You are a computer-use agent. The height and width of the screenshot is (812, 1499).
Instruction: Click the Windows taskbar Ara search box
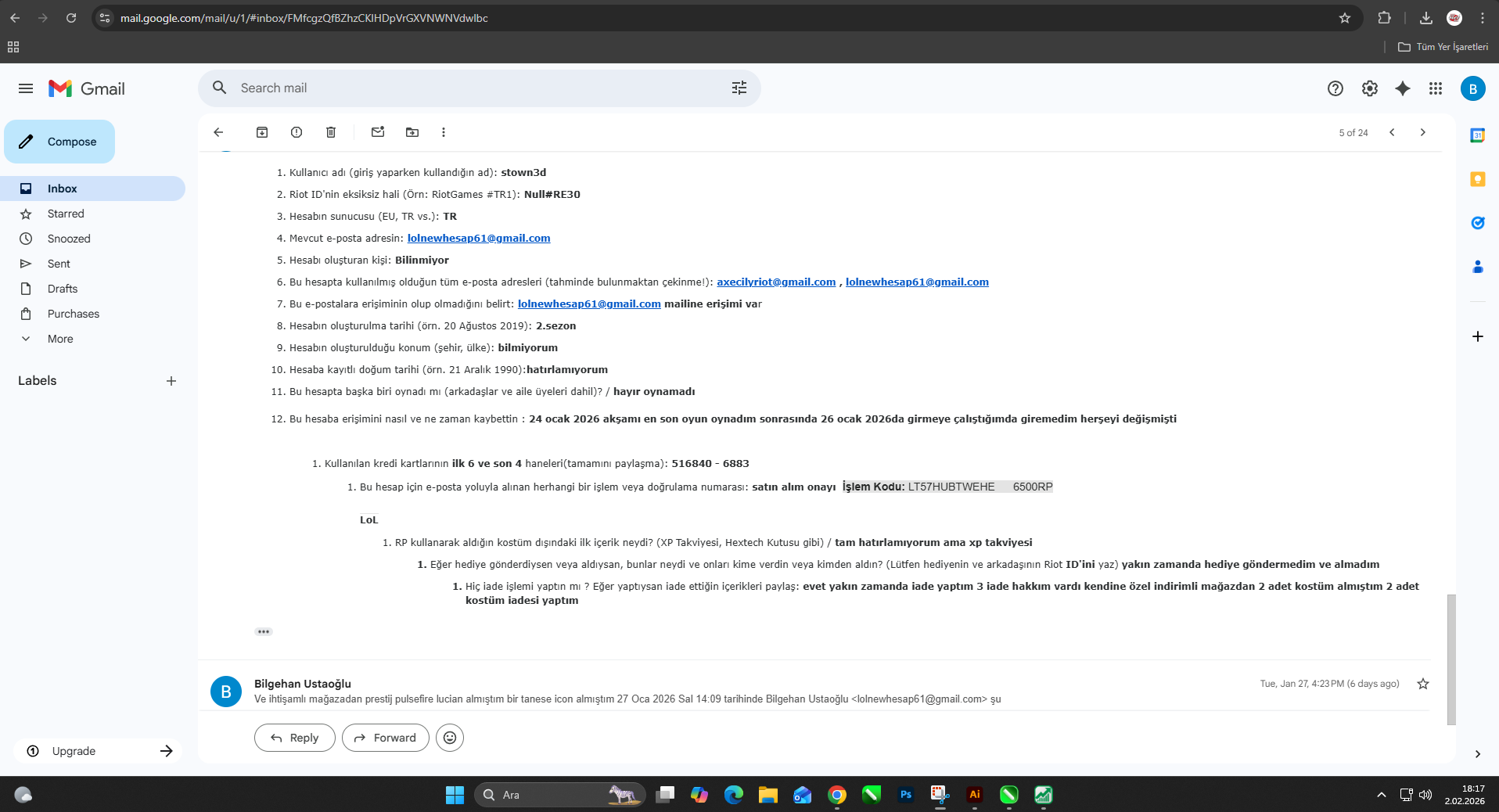tap(560, 795)
